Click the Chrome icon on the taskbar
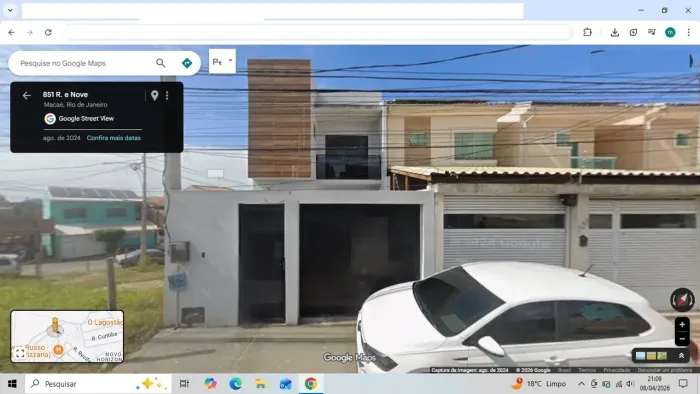Viewport: 700px width, 394px height. [311, 384]
